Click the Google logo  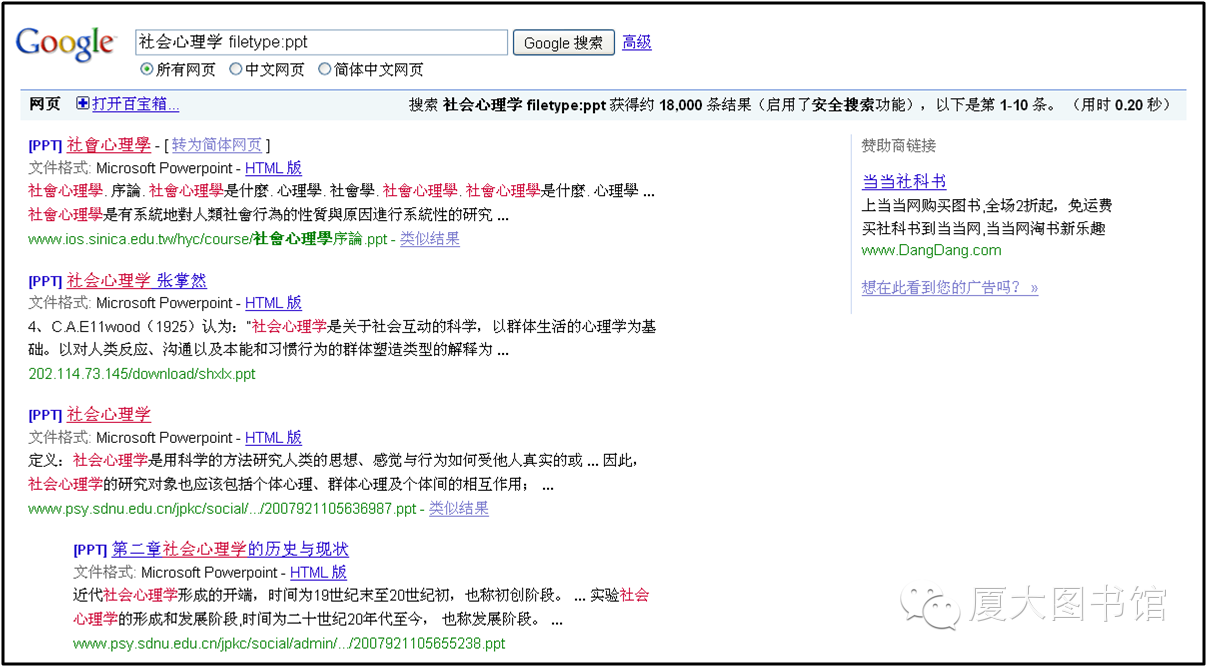point(65,43)
